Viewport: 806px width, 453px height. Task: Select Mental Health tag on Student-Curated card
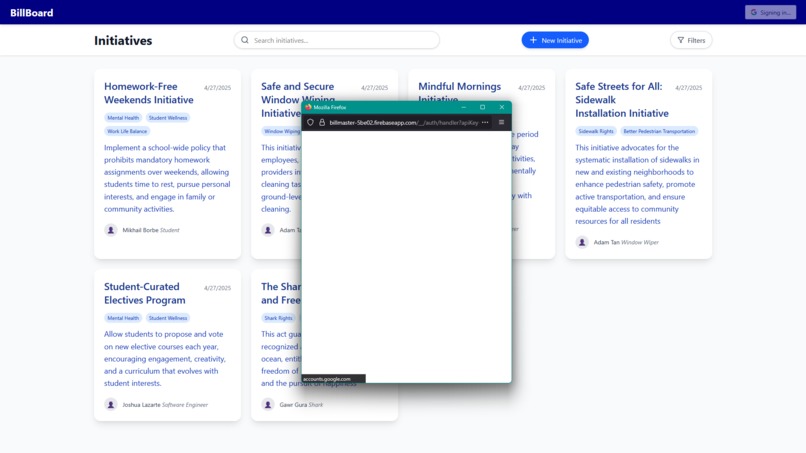[x=123, y=318]
